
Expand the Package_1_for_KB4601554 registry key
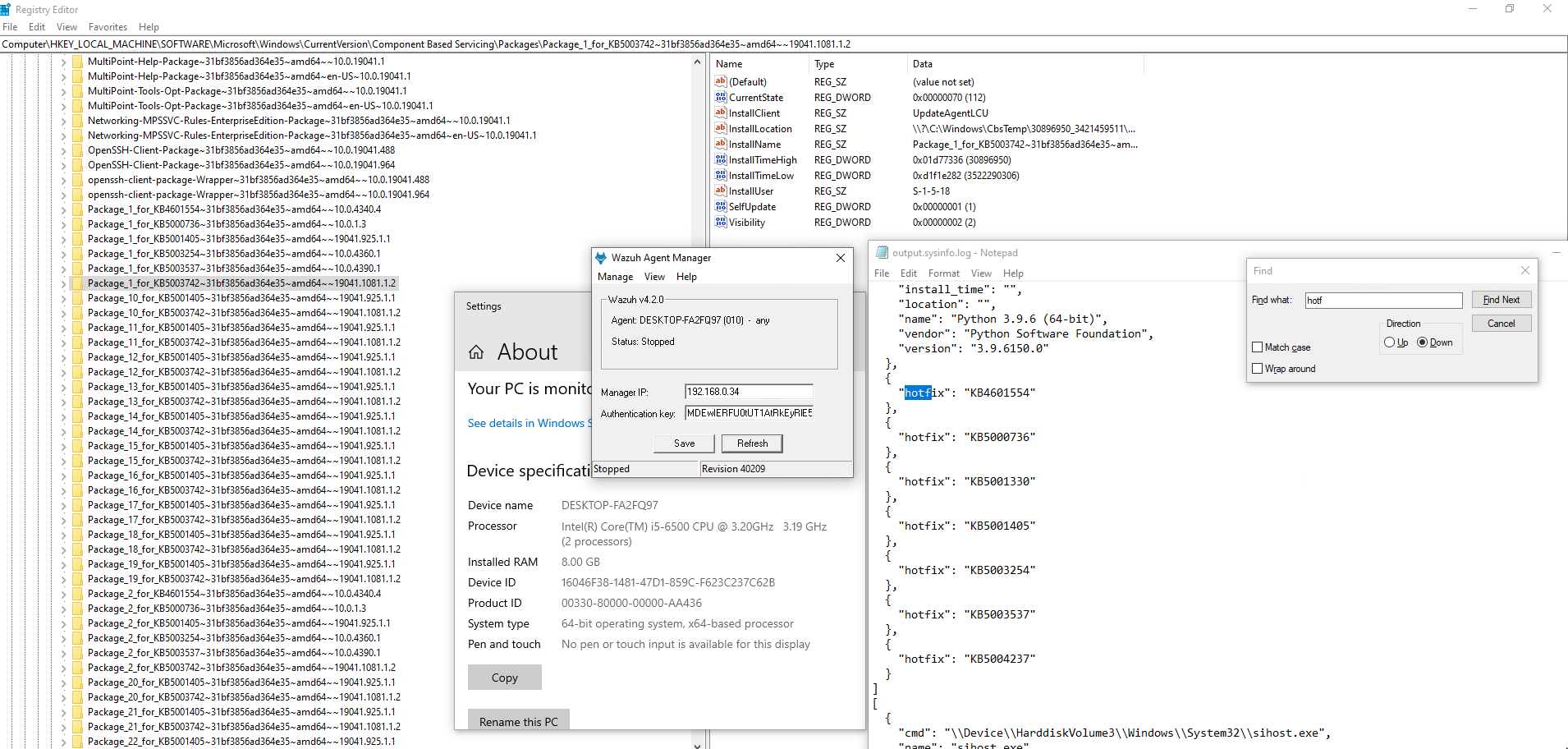[x=63, y=209]
